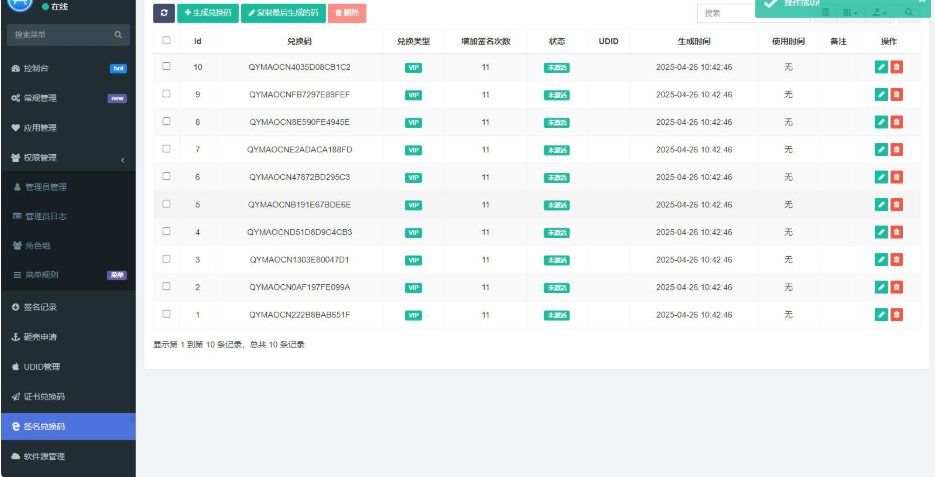Open edit for row Id 8
935x477 pixels.
click(881, 122)
